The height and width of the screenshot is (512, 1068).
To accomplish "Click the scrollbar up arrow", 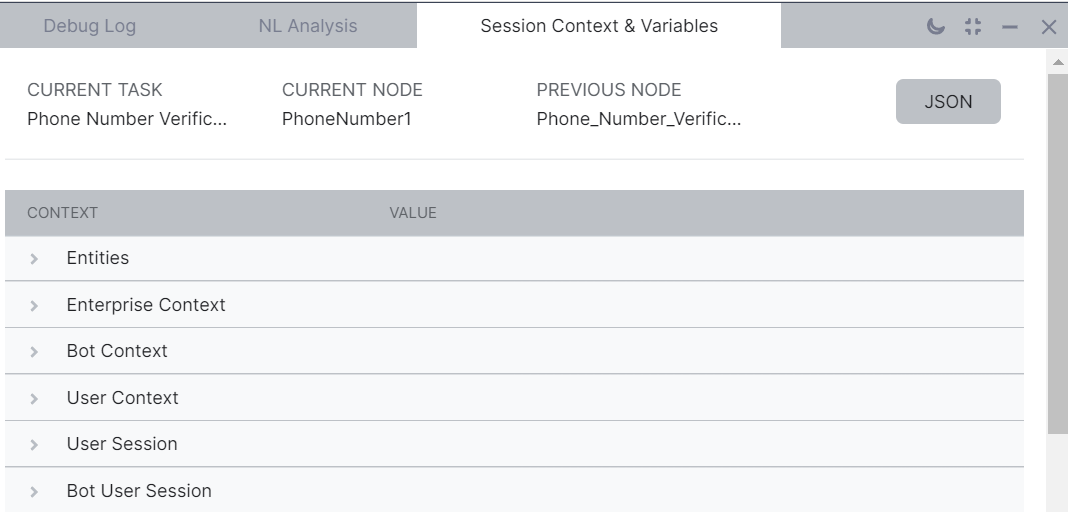I will click(x=1058, y=62).
